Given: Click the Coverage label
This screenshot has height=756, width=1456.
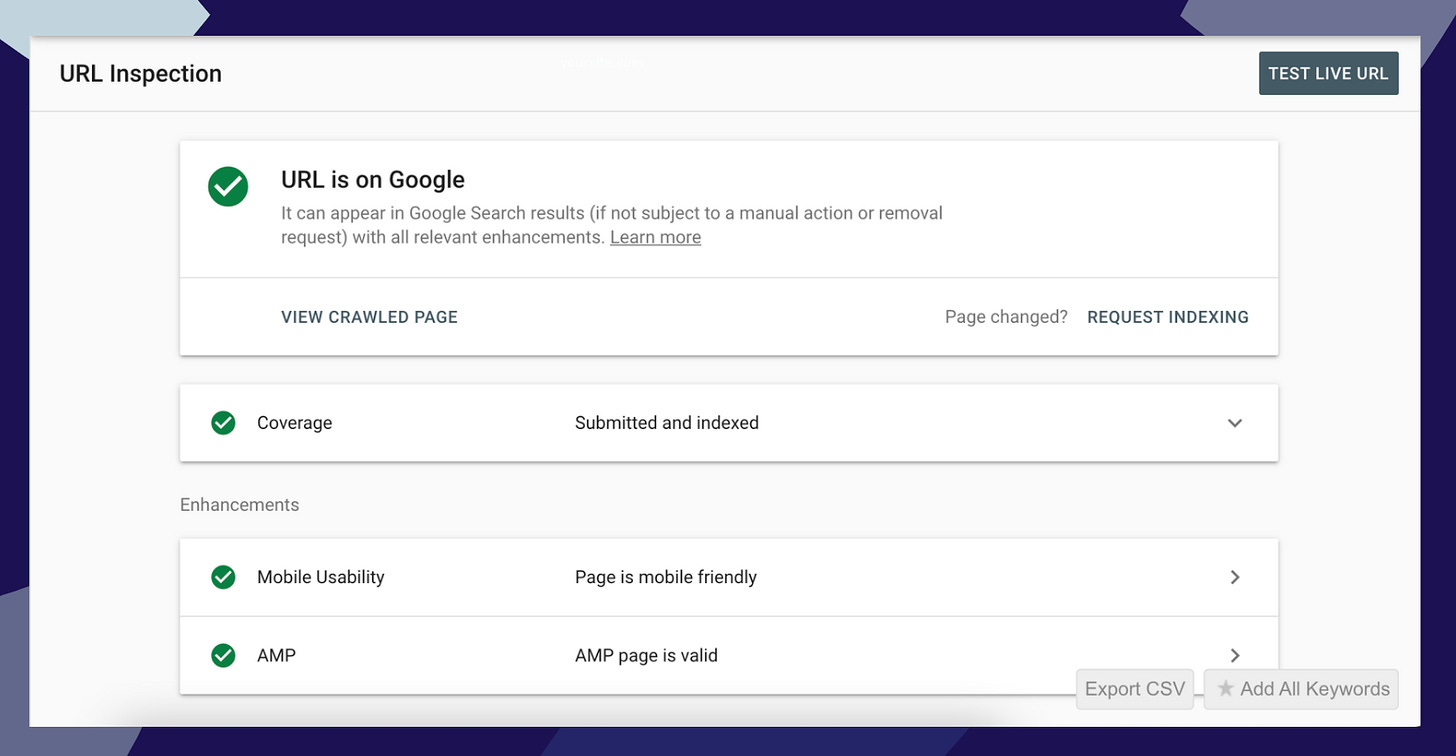Looking at the screenshot, I should [x=295, y=423].
